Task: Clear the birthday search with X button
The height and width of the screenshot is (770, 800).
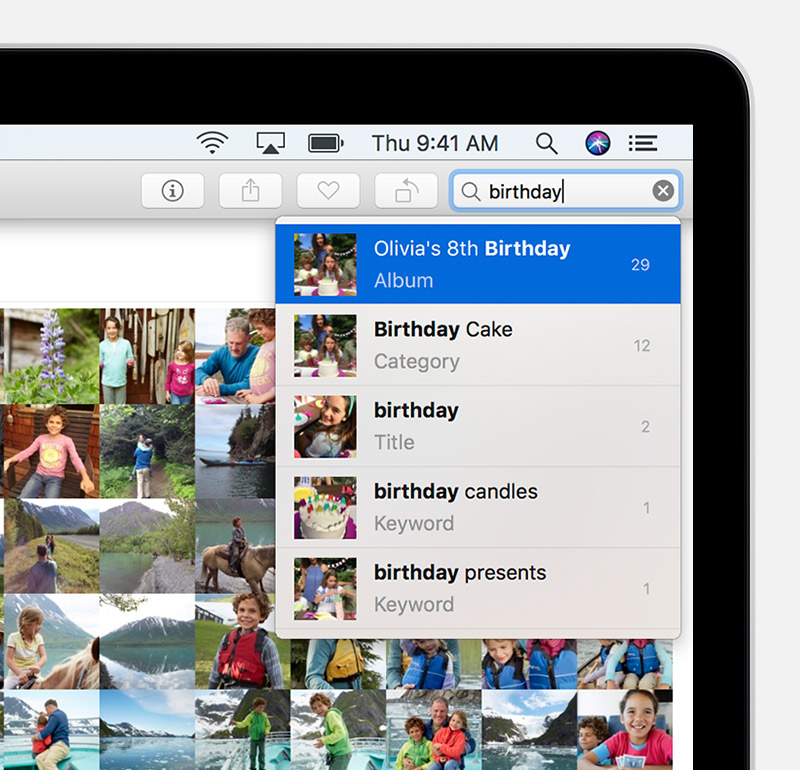Action: [x=663, y=191]
